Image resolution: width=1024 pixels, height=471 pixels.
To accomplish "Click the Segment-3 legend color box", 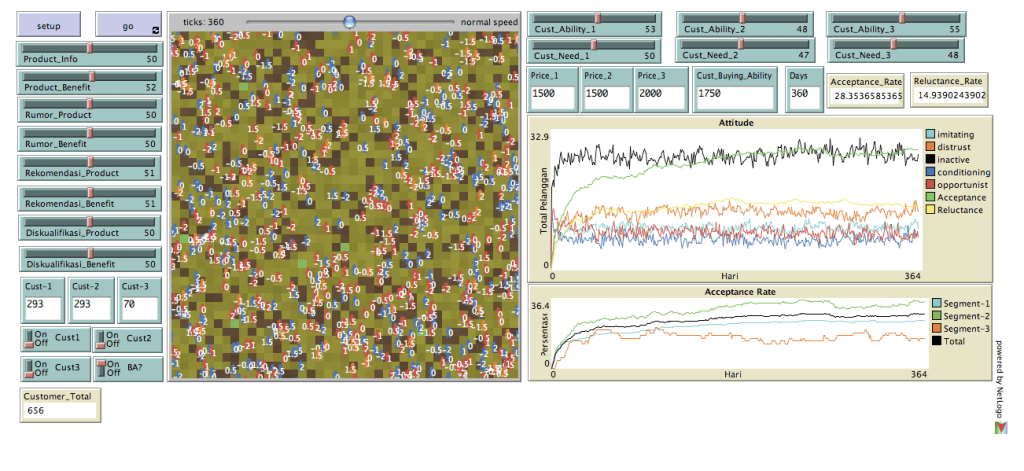I will click(x=936, y=328).
